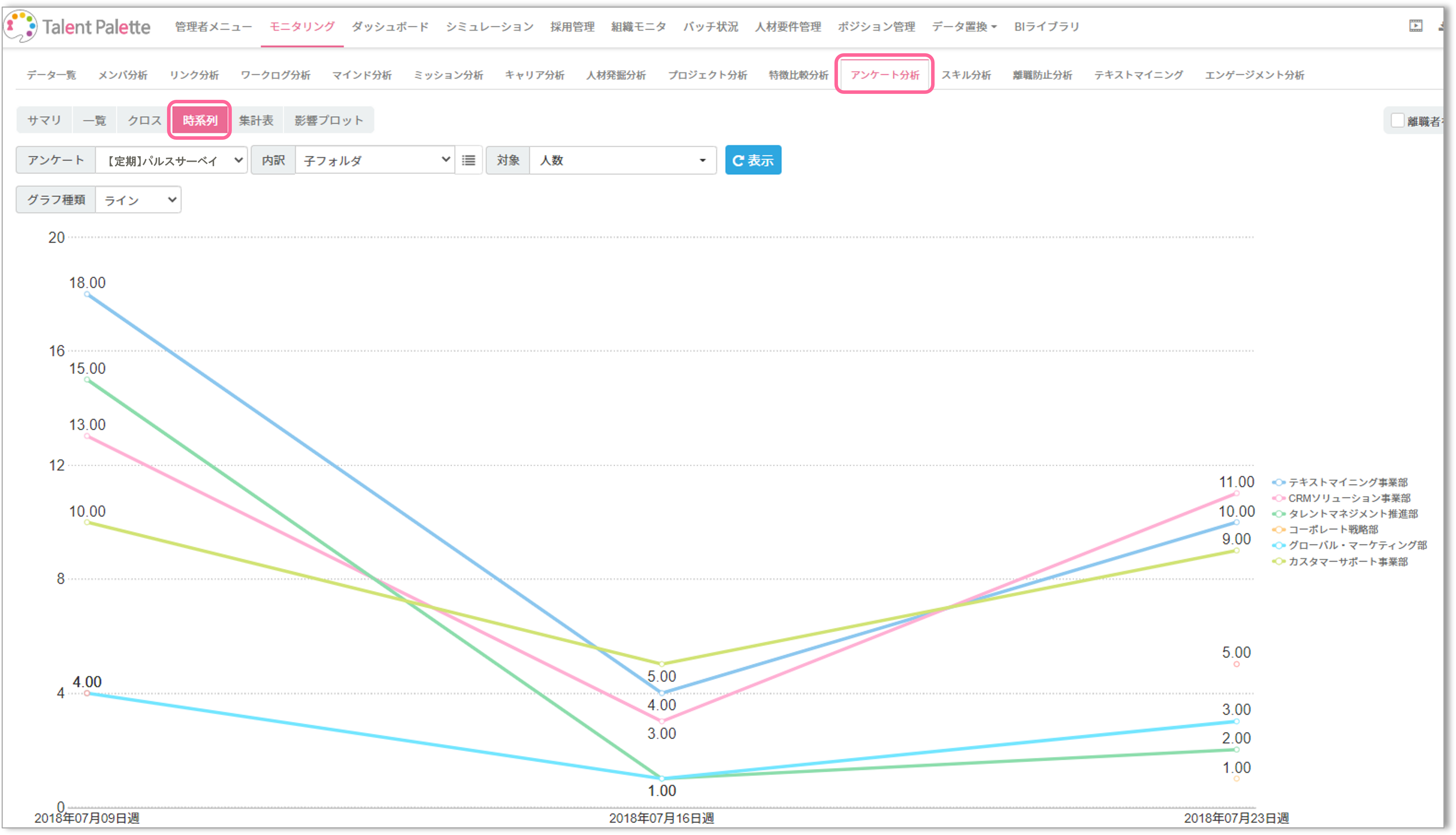Image resolution: width=1456 pixels, height=835 pixels.
Task: Click the 18.00 data point on chart
Action: pos(87,294)
